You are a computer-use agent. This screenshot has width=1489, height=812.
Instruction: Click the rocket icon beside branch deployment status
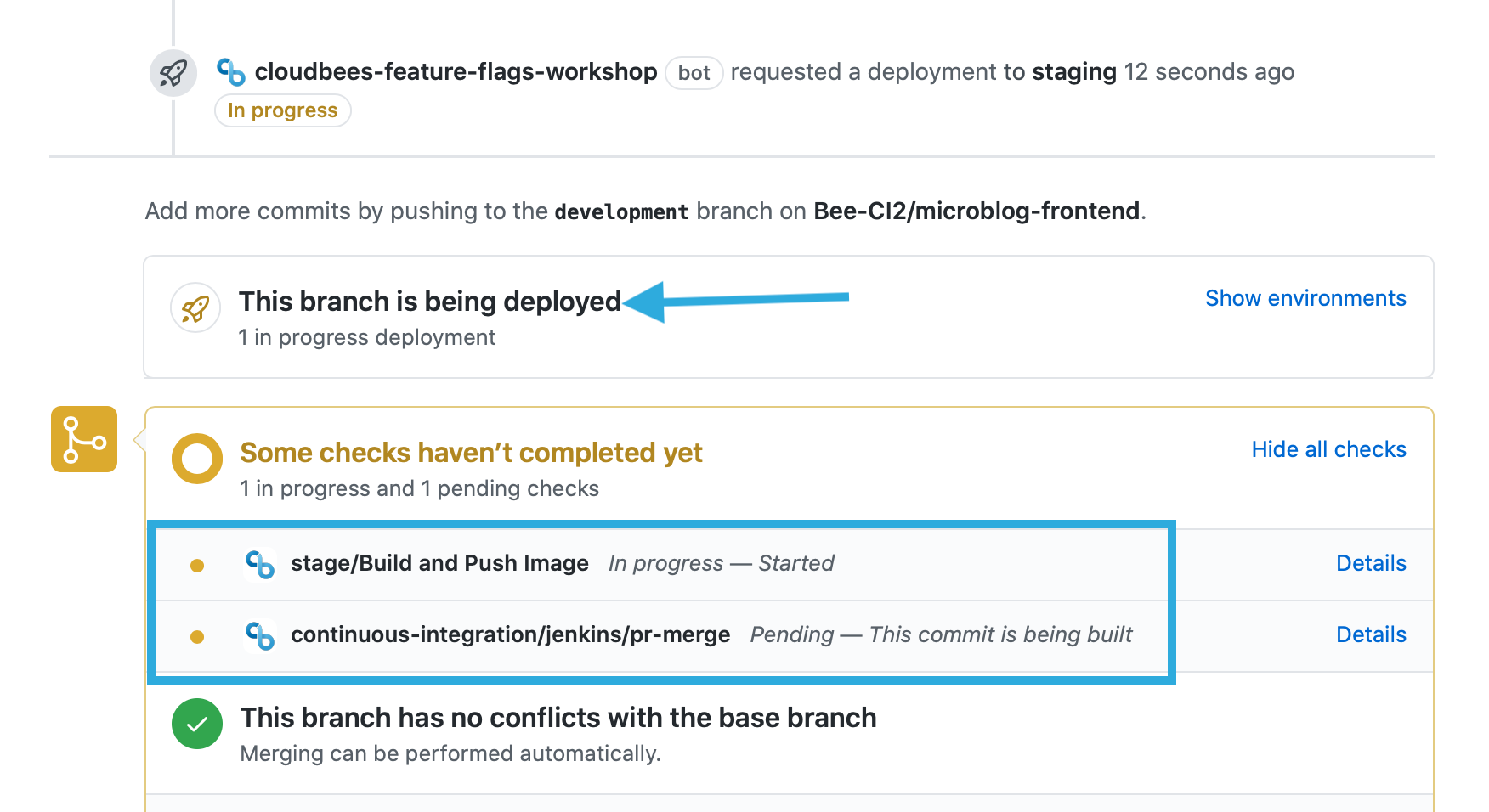(x=195, y=308)
